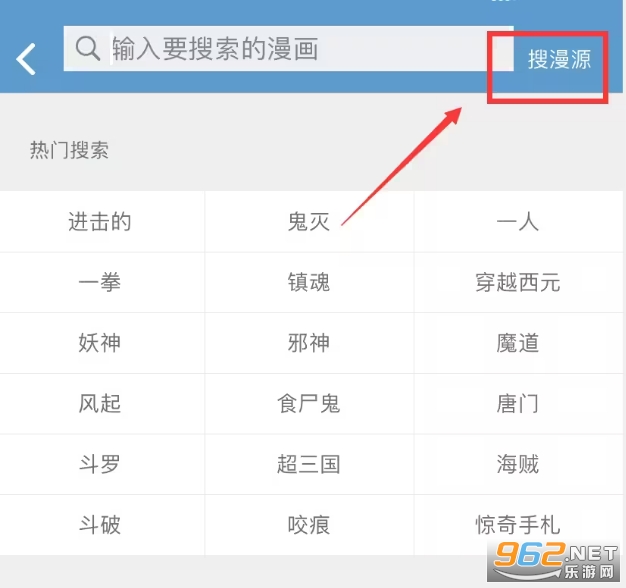Select hot search 进击的
This screenshot has width=626, height=588.
pyautogui.click(x=99, y=222)
